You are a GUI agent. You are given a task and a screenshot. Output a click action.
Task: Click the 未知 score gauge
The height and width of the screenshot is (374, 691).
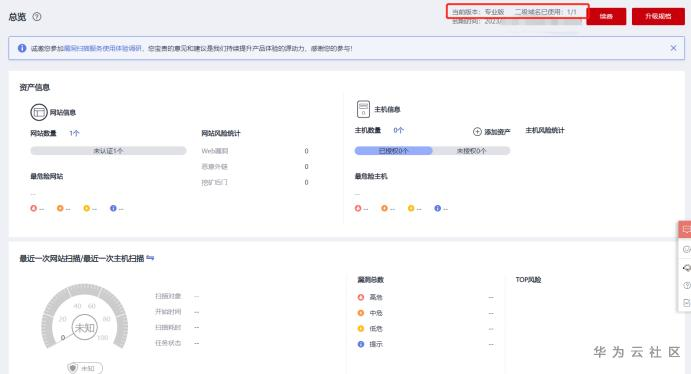click(x=85, y=317)
